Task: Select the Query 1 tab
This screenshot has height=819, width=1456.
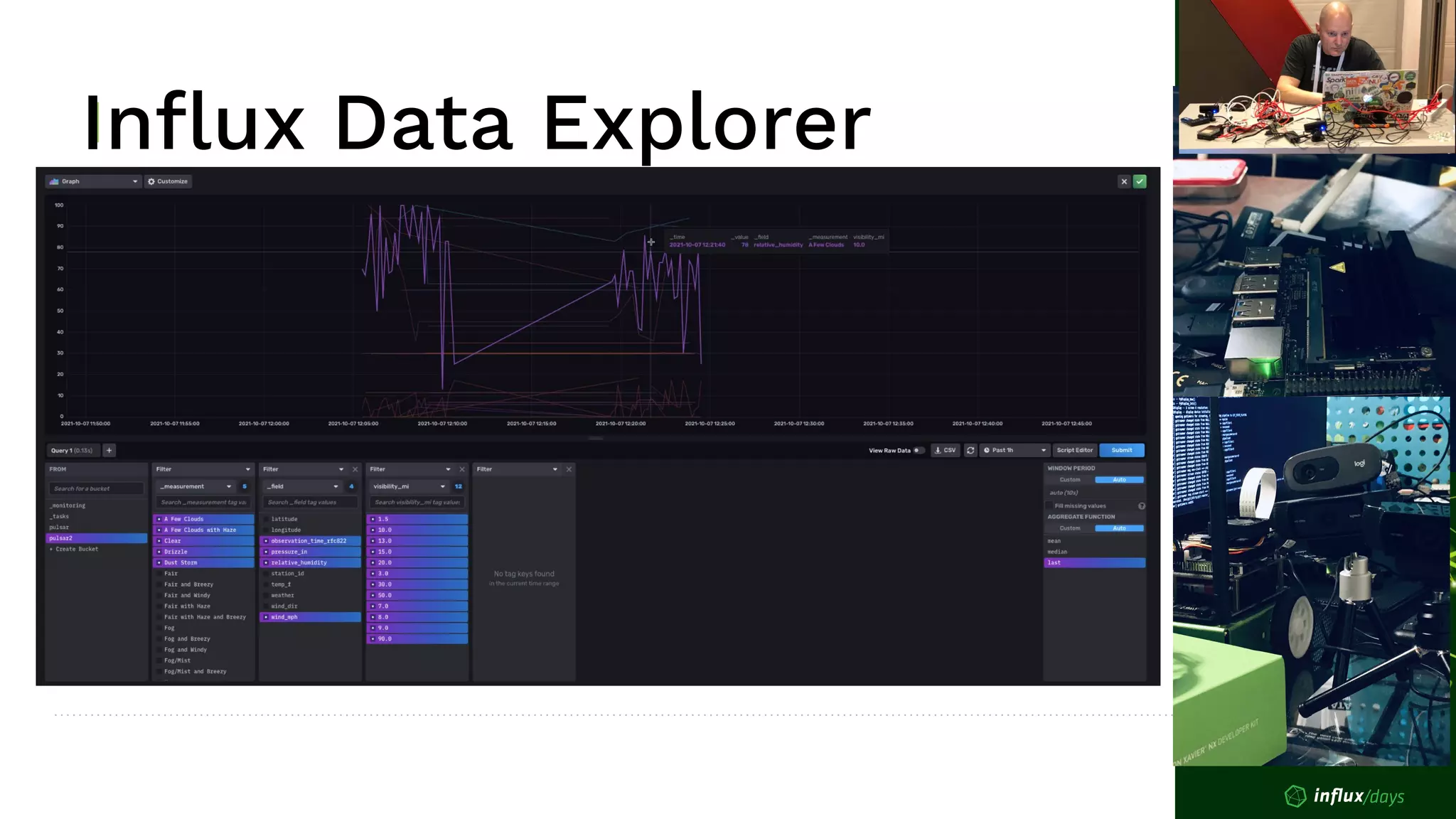Action: point(73,450)
